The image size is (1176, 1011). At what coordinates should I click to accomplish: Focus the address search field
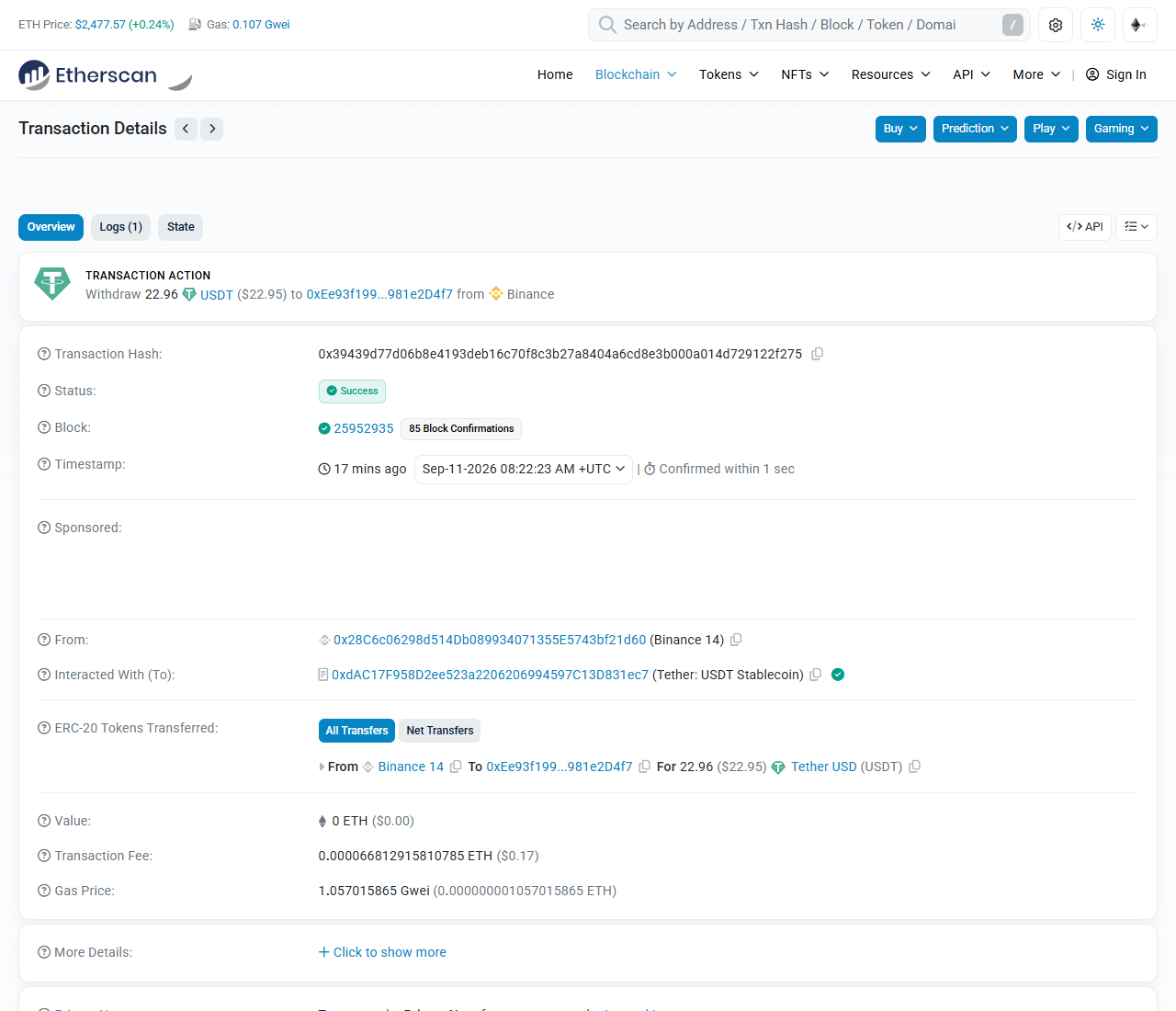tap(809, 25)
